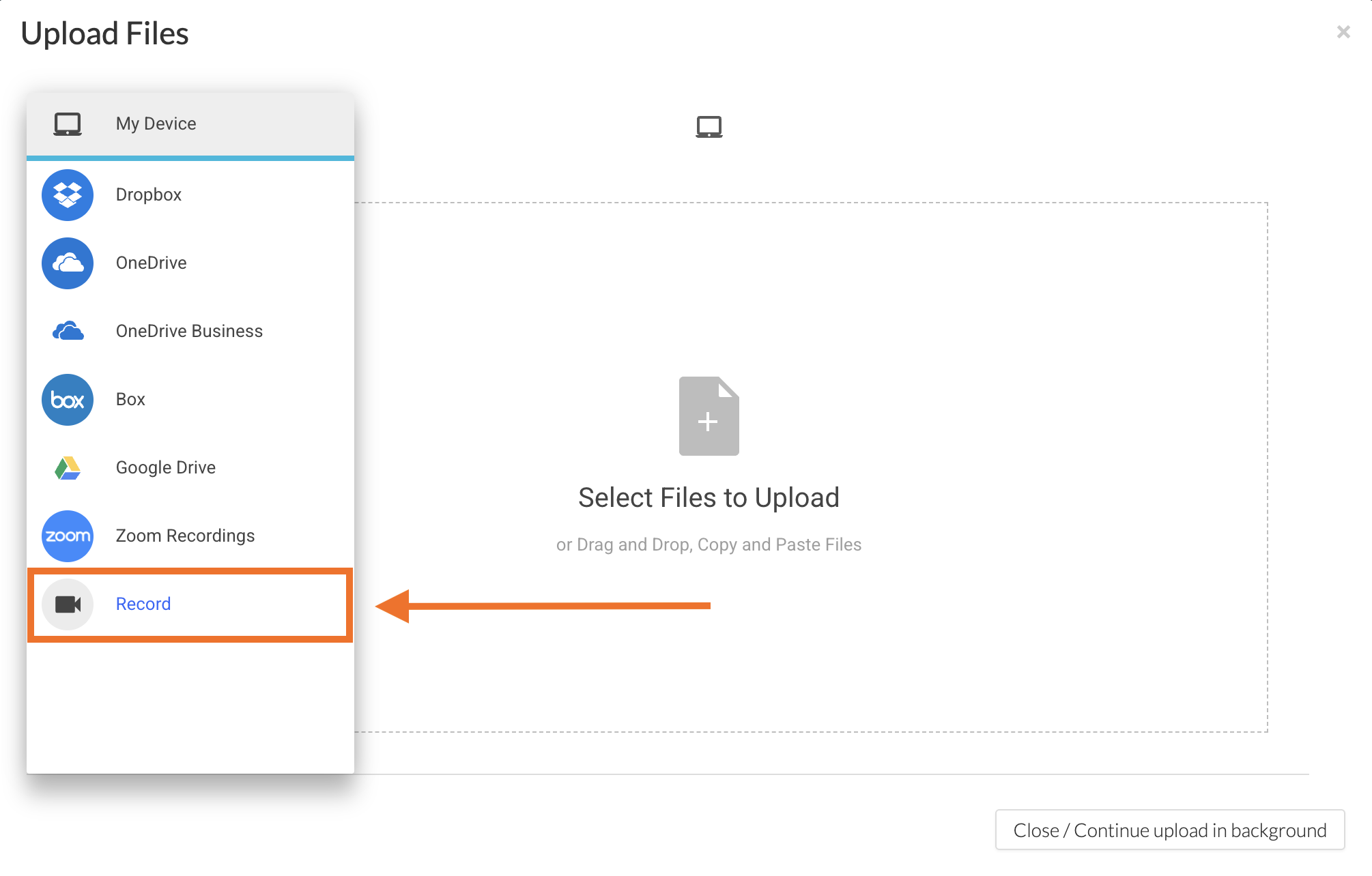Image resolution: width=1372 pixels, height=876 pixels.
Task: Click the OneDrive cloud icon
Action: tap(68, 263)
